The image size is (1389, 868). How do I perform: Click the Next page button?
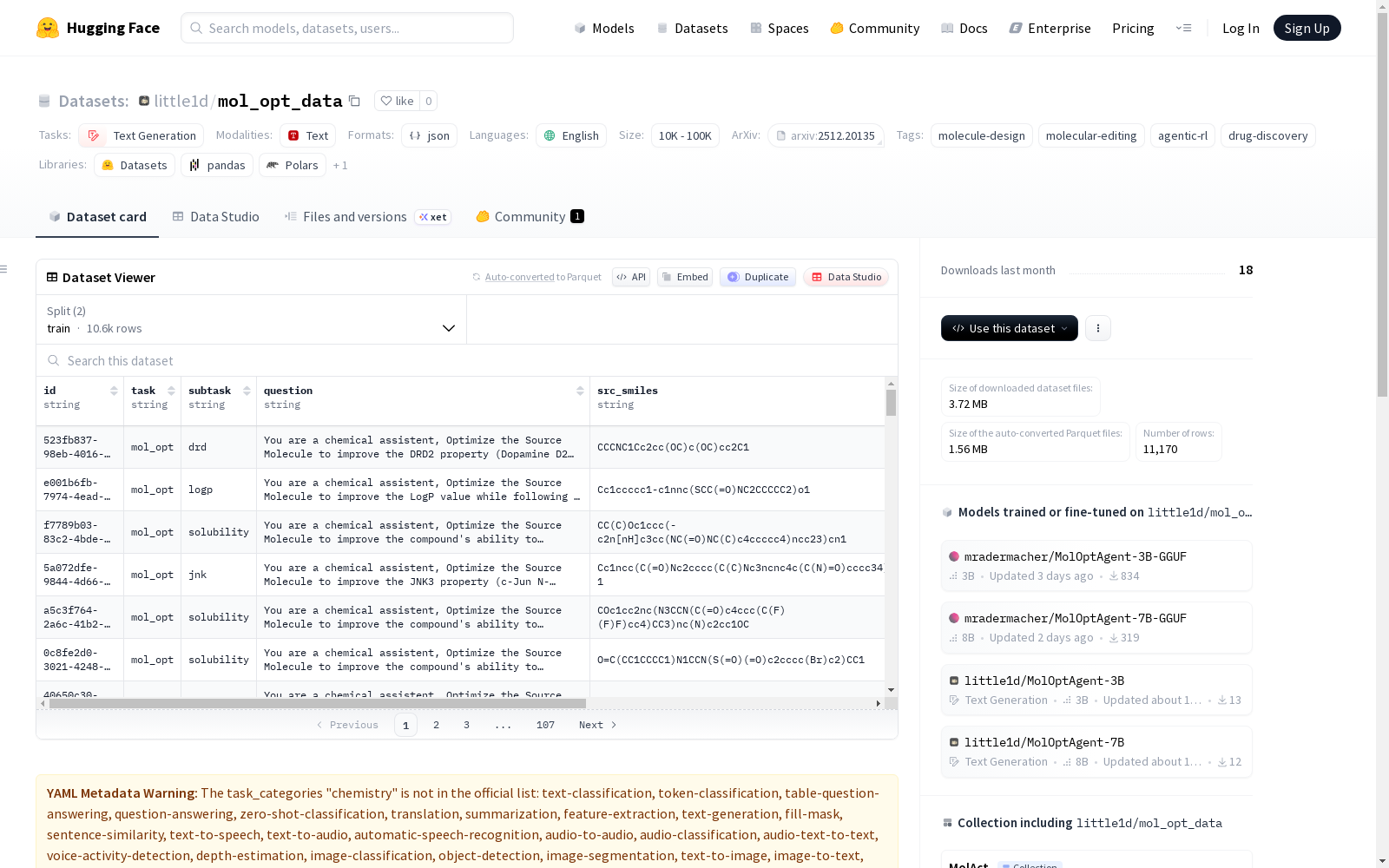click(x=598, y=725)
